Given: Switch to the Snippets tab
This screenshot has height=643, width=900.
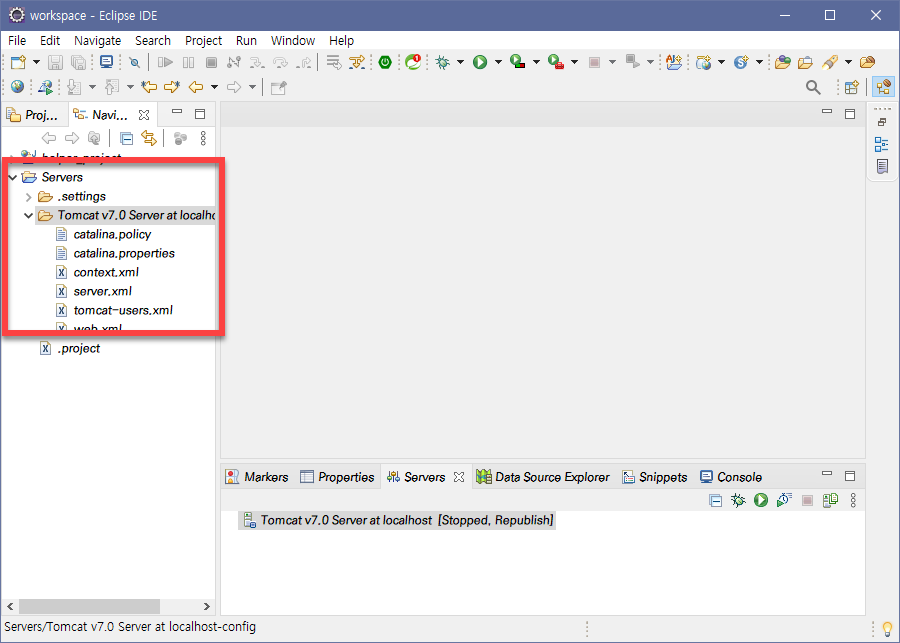Looking at the screenshot, I should [655, 477].
